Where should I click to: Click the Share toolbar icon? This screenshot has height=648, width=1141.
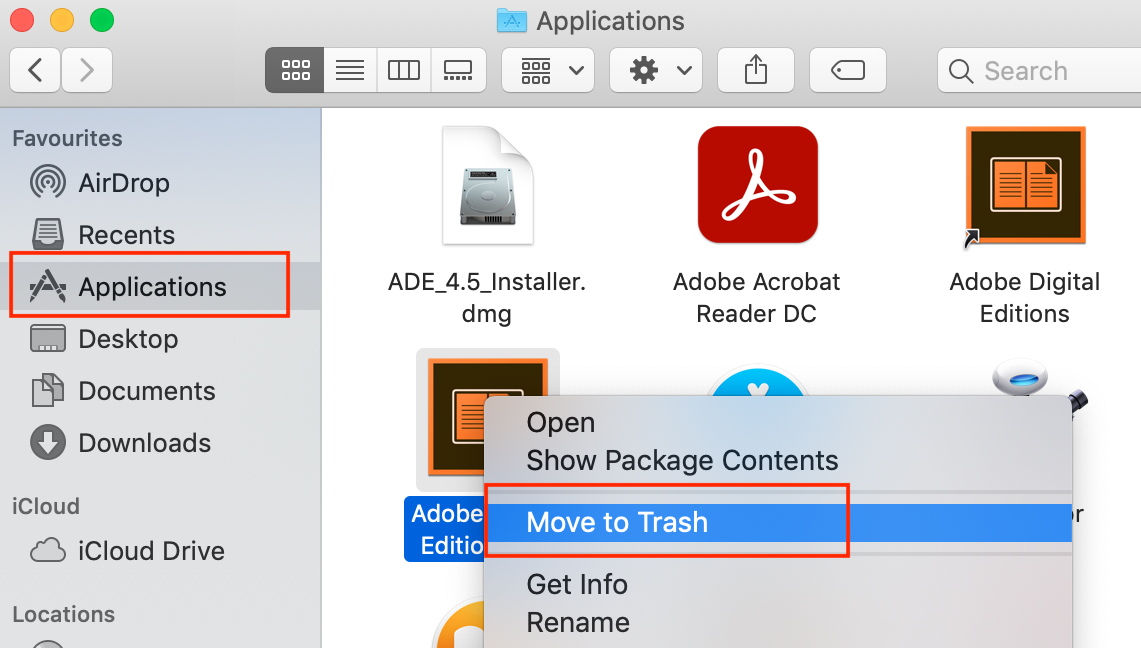tap(755, 71)
